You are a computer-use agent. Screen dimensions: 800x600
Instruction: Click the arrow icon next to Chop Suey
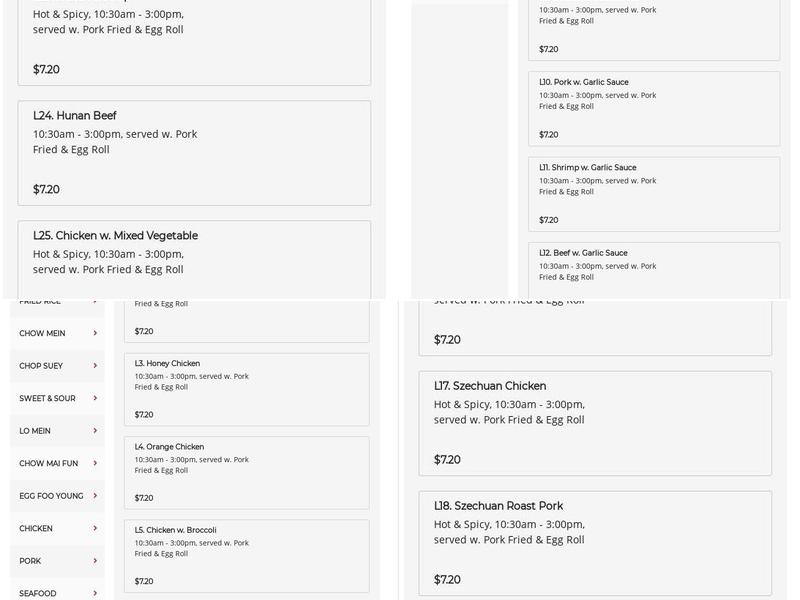pyautogui.click(x=95, y=366)
